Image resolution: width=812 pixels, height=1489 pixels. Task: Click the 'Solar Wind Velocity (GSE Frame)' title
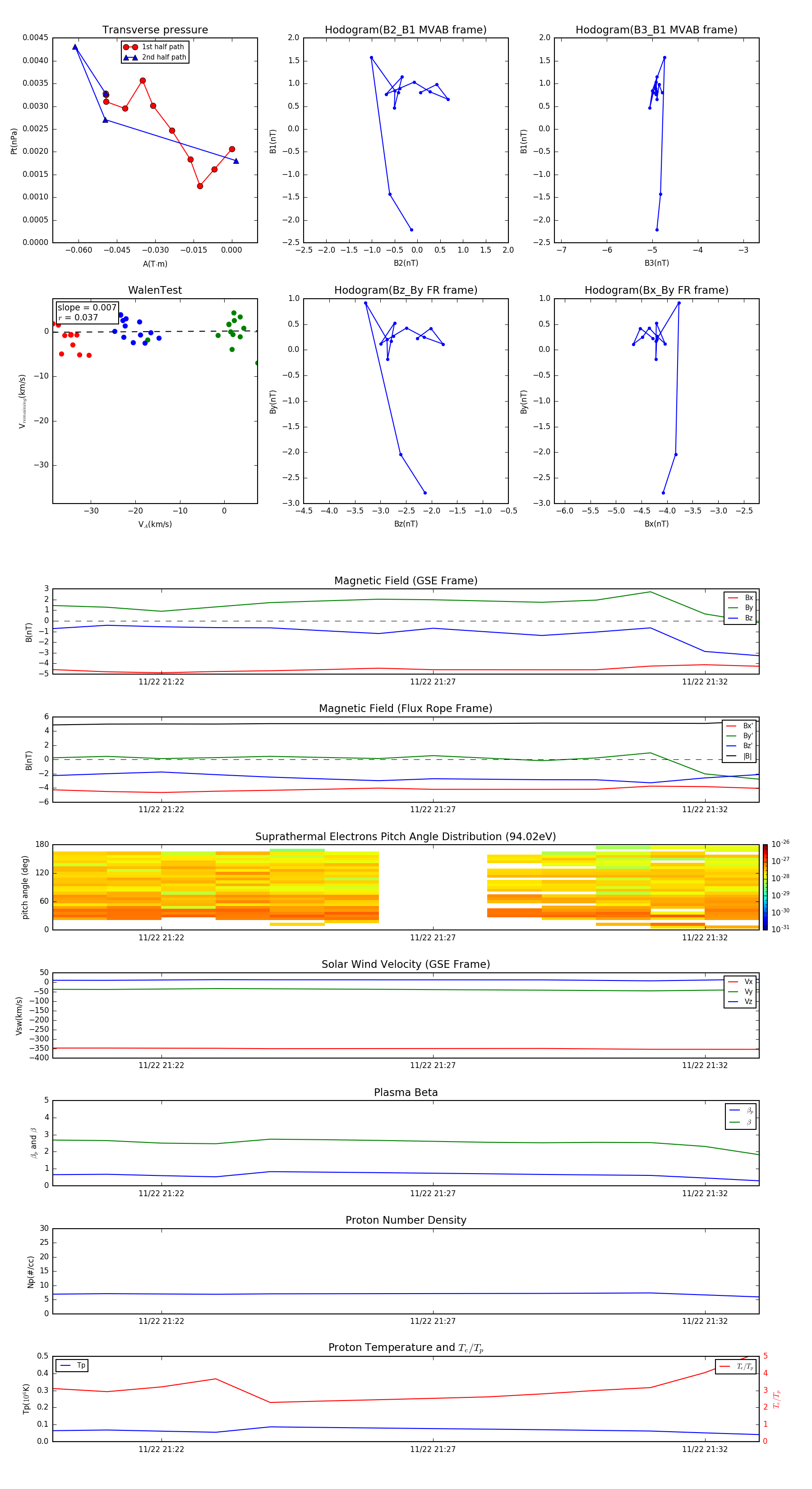tap(406, 964)
